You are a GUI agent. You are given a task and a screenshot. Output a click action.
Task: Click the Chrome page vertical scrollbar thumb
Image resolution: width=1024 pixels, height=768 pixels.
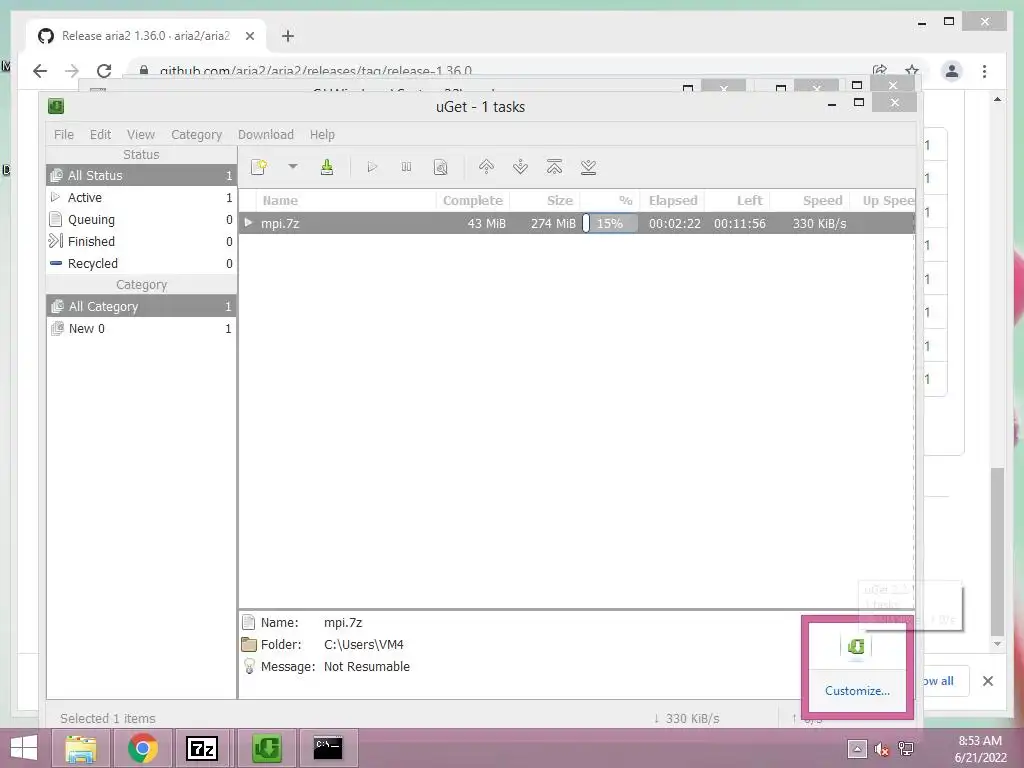coord(997,552)
